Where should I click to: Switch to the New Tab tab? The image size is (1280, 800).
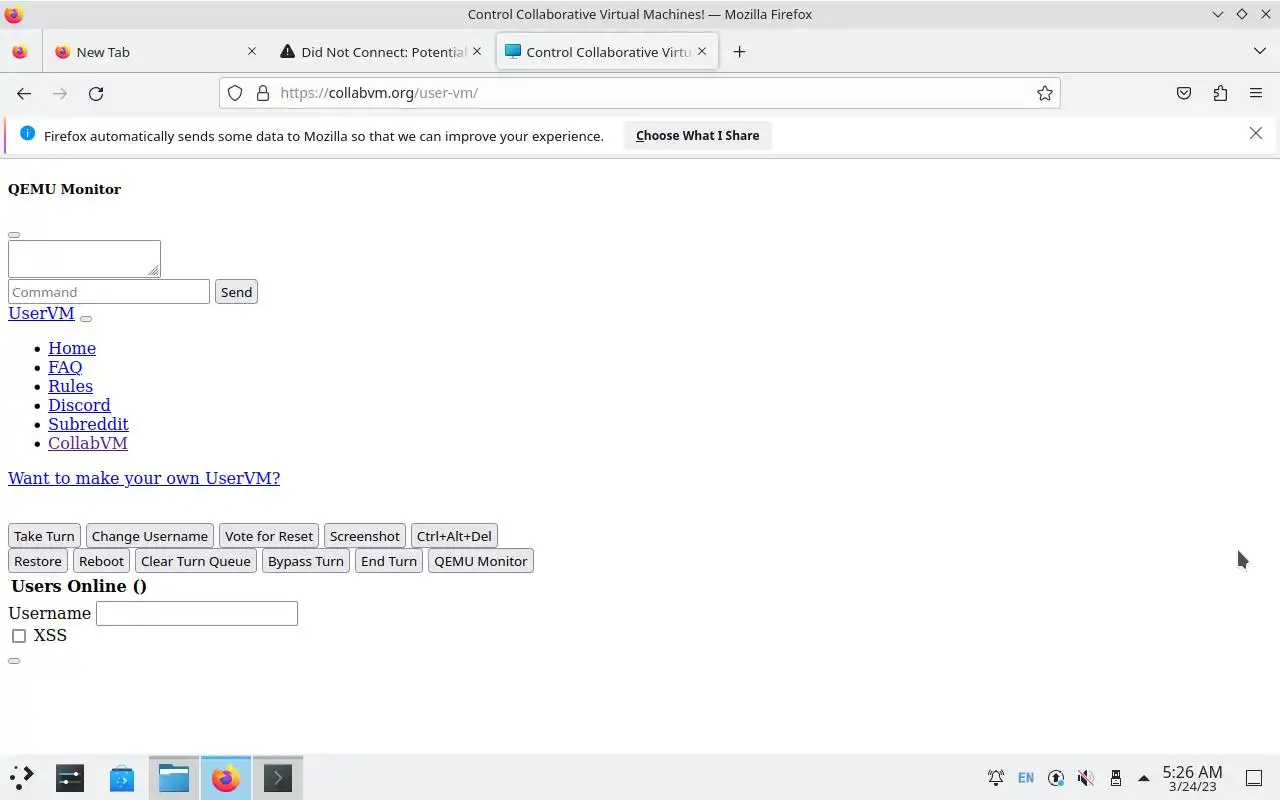click(156, 52)
